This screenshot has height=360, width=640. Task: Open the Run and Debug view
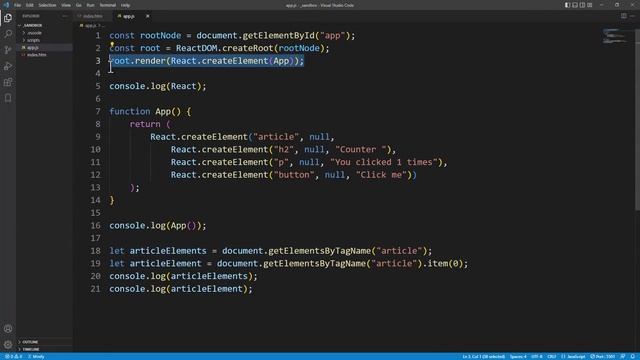click(8, 66)
